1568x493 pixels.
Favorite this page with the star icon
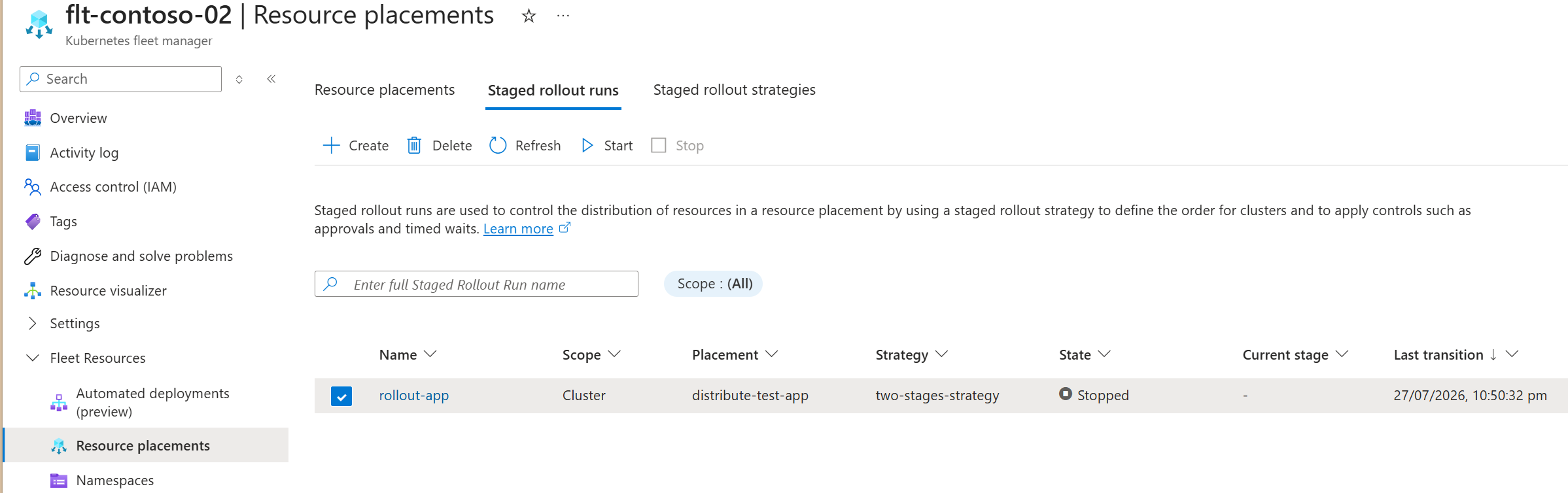tap(529, 16)
